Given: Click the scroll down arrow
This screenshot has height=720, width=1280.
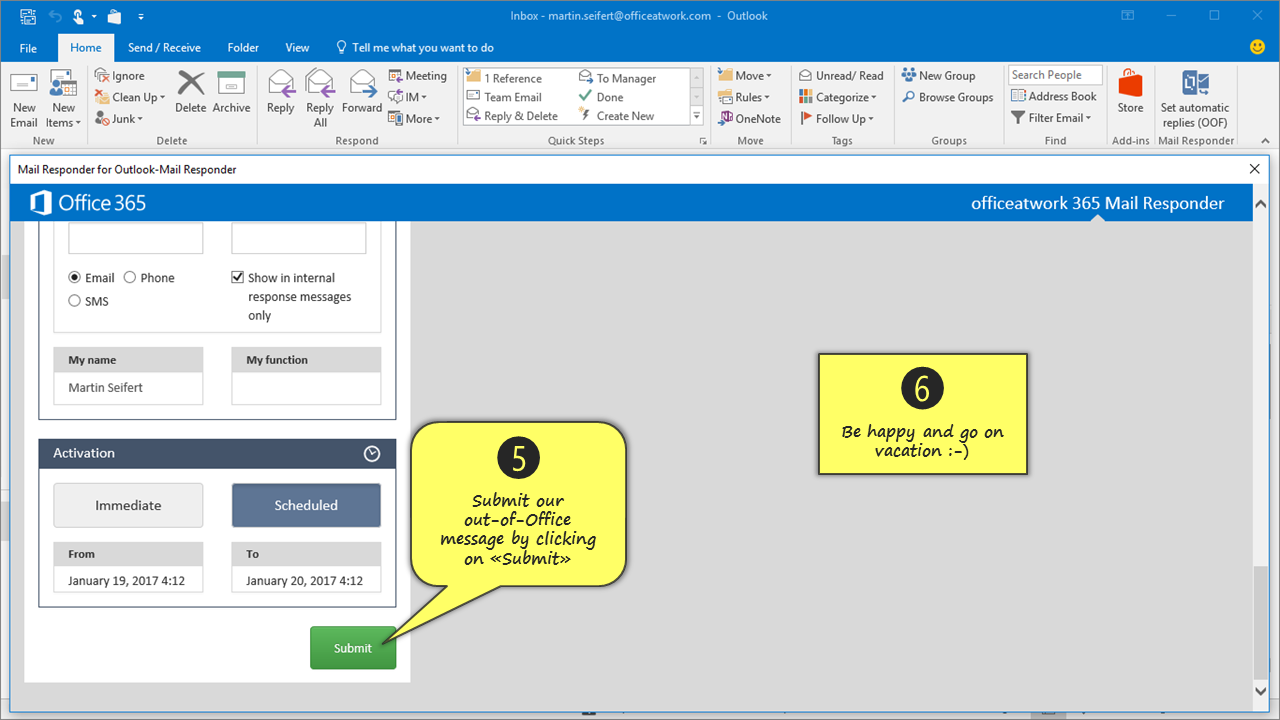Looking at the screenshot, I should (1259, 690).
